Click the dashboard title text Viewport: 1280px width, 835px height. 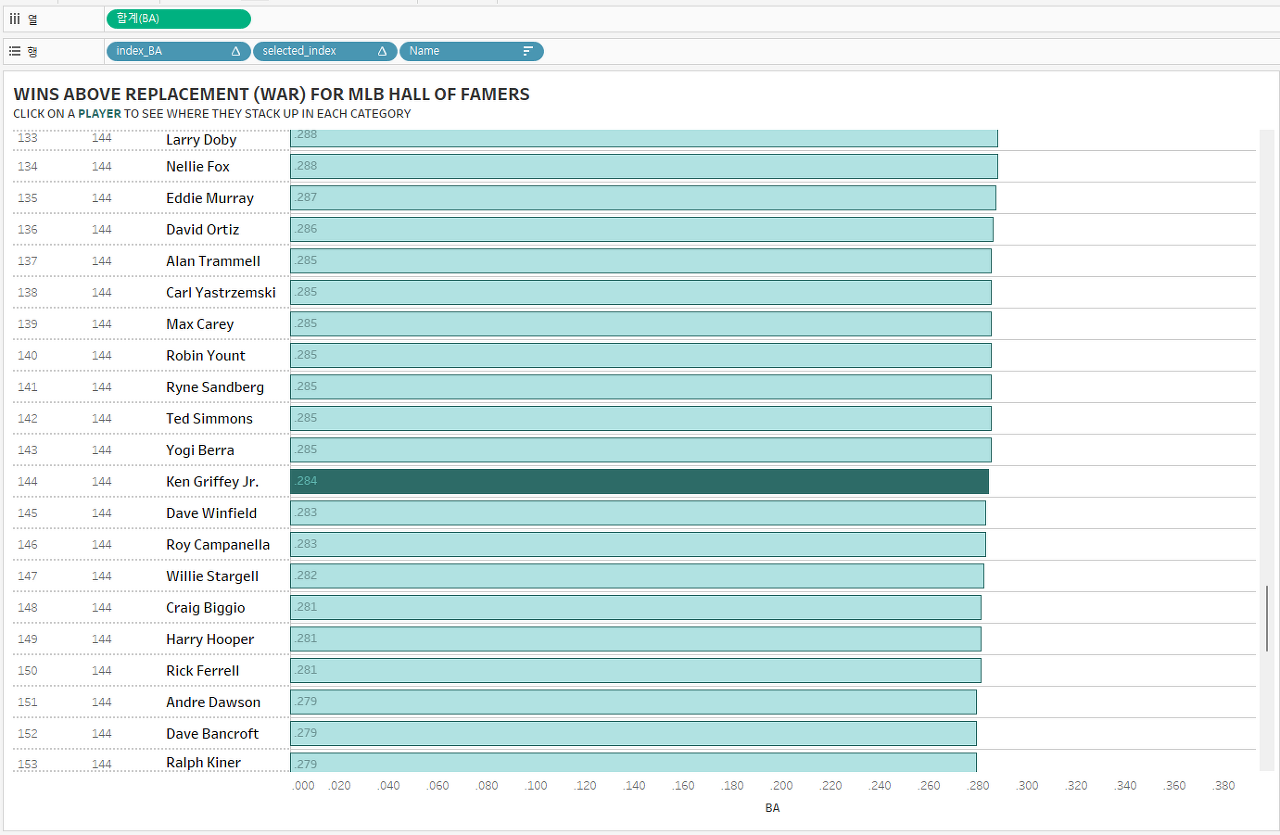[271, 94]
